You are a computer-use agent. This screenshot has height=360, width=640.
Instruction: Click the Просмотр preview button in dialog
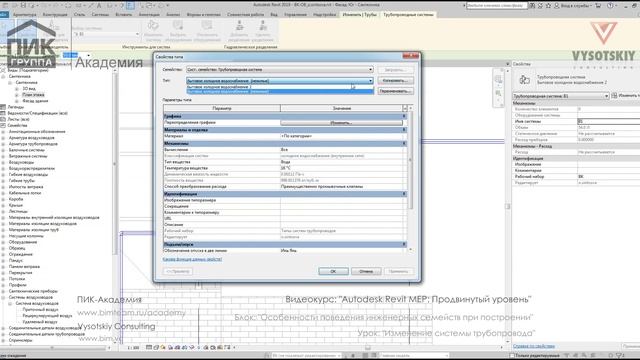[x=178, y=271]
